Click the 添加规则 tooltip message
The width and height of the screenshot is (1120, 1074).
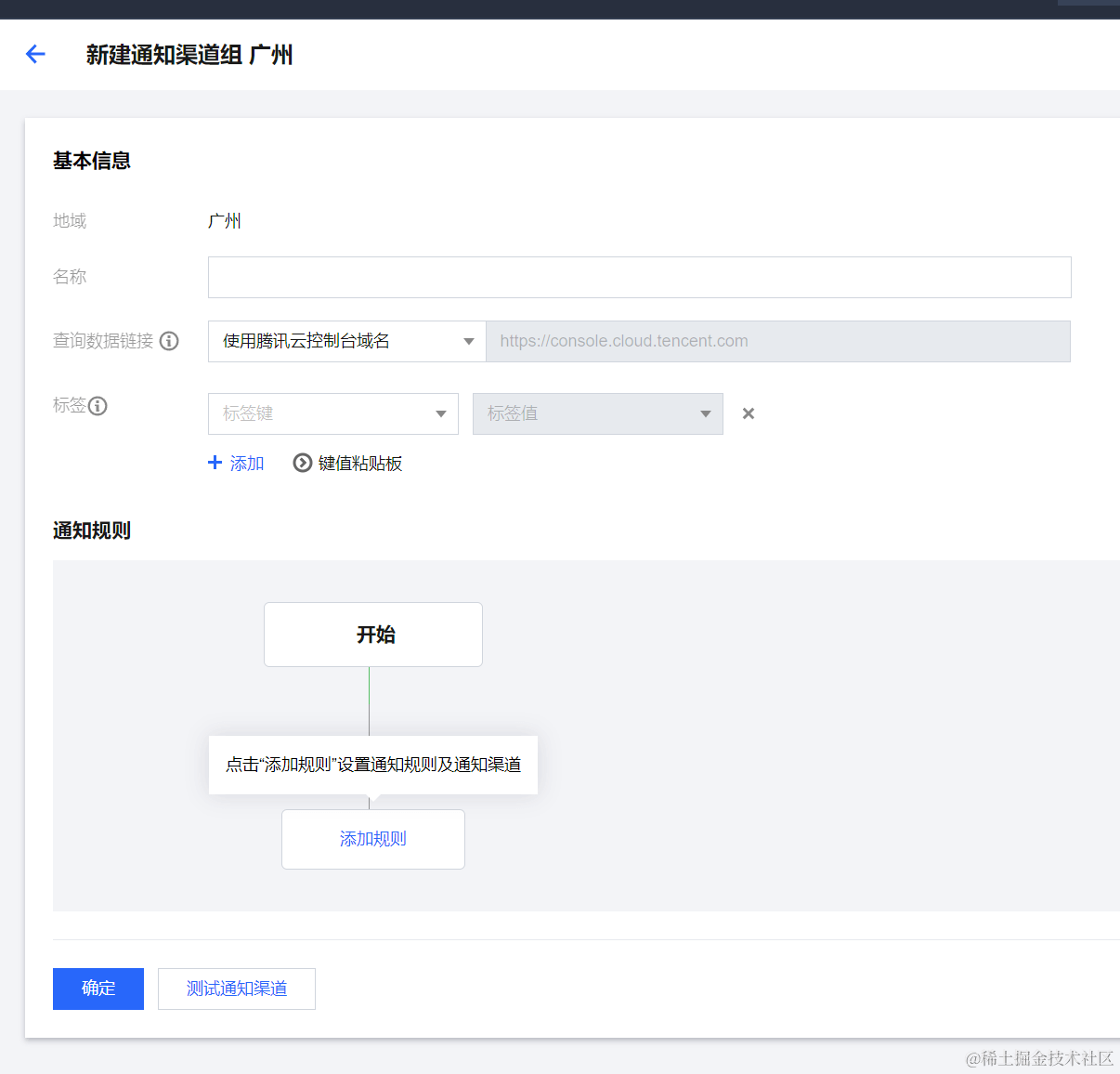tap(372, 765)
